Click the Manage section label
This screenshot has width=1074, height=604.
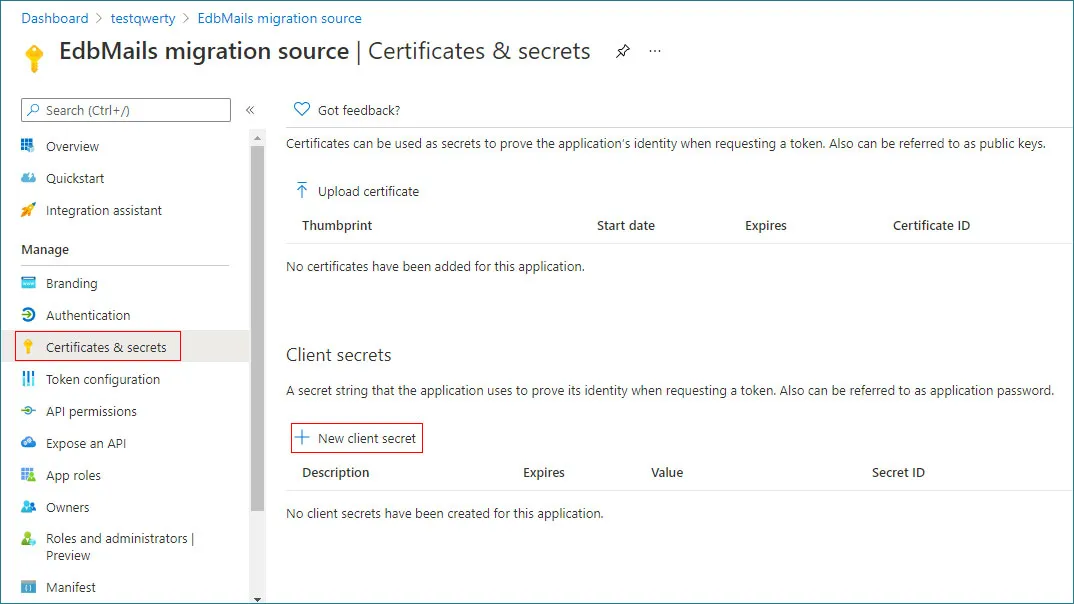click(45, 249)
